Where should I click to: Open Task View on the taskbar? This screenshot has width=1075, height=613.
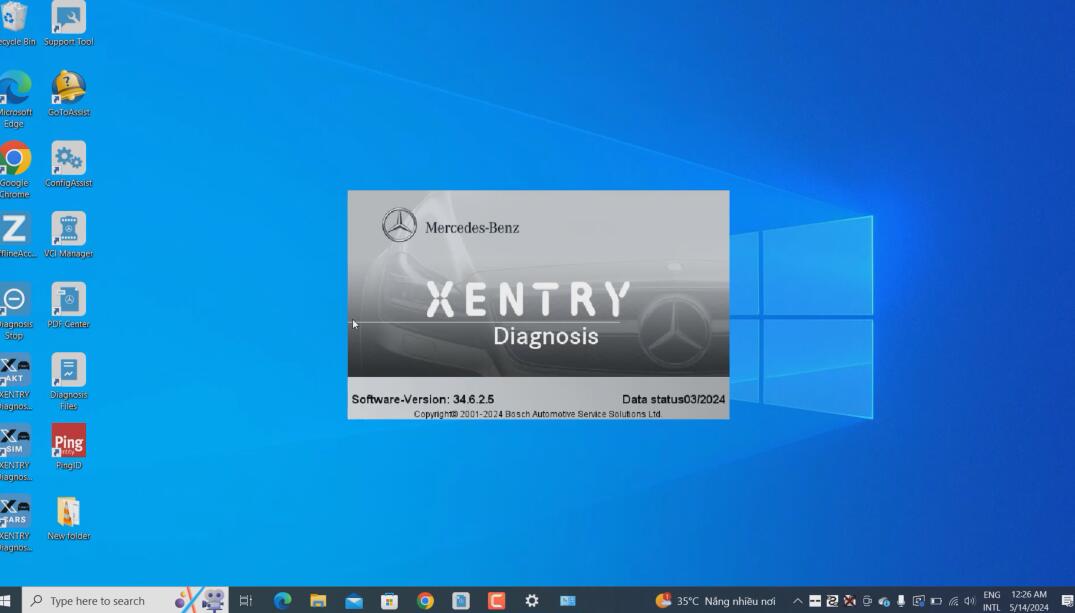point(245,601)
